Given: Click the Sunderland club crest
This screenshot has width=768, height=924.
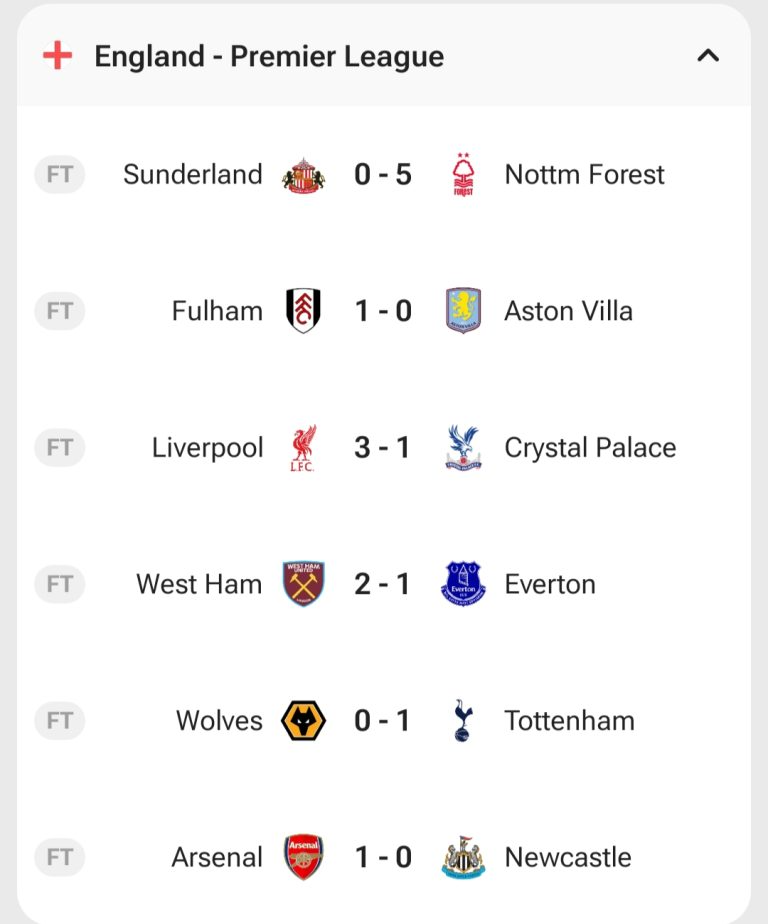Looking at the screenshot, I should coord(303,175).
